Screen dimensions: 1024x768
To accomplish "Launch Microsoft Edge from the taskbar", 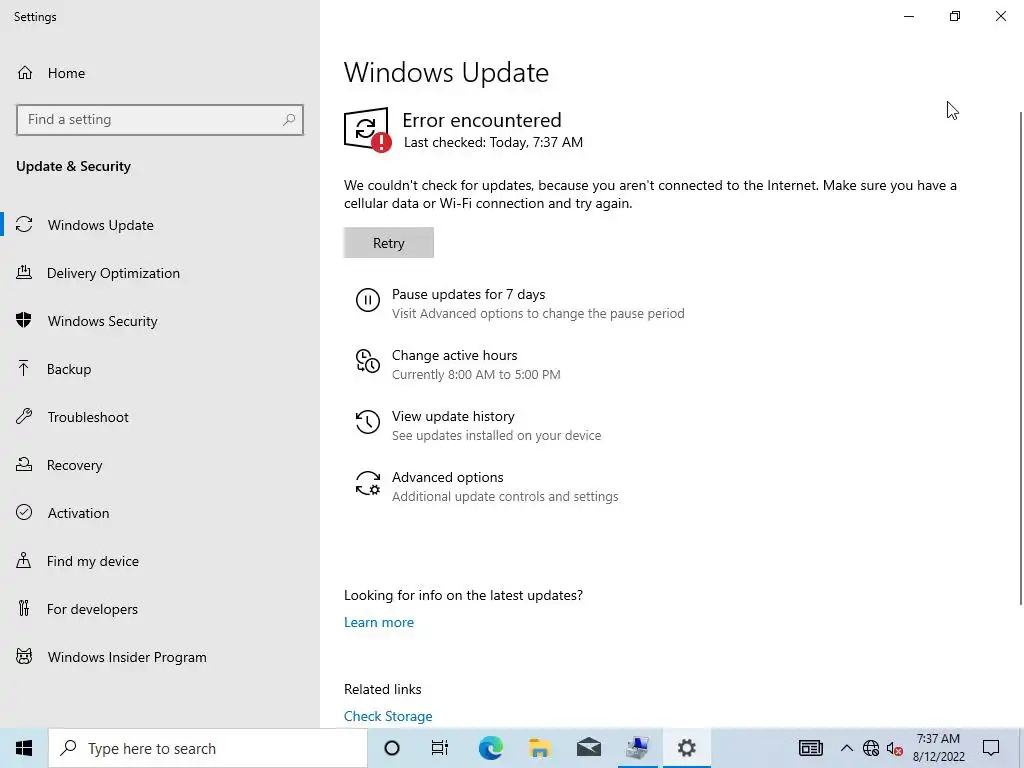I will [x=490, y=748].
